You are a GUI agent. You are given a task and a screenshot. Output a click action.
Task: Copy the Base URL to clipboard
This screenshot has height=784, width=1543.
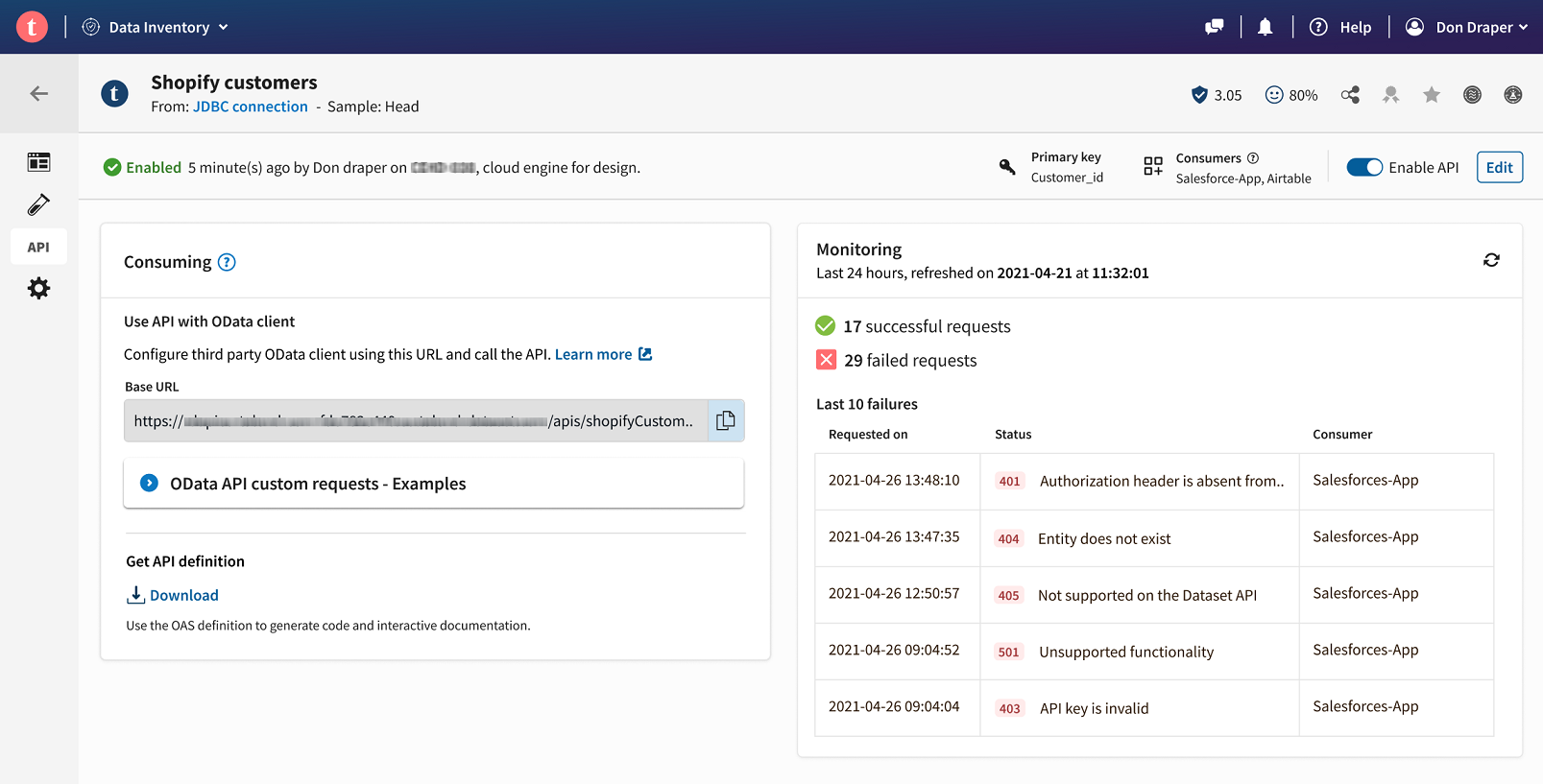pos(726,420)
